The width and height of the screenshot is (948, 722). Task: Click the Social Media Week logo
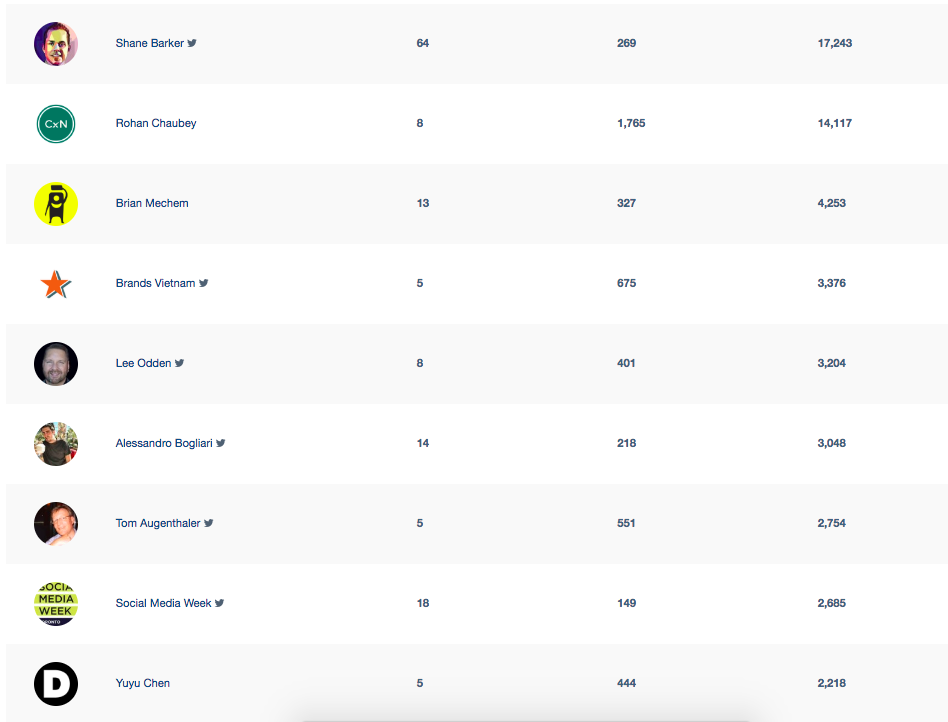[x=56, y=604]
